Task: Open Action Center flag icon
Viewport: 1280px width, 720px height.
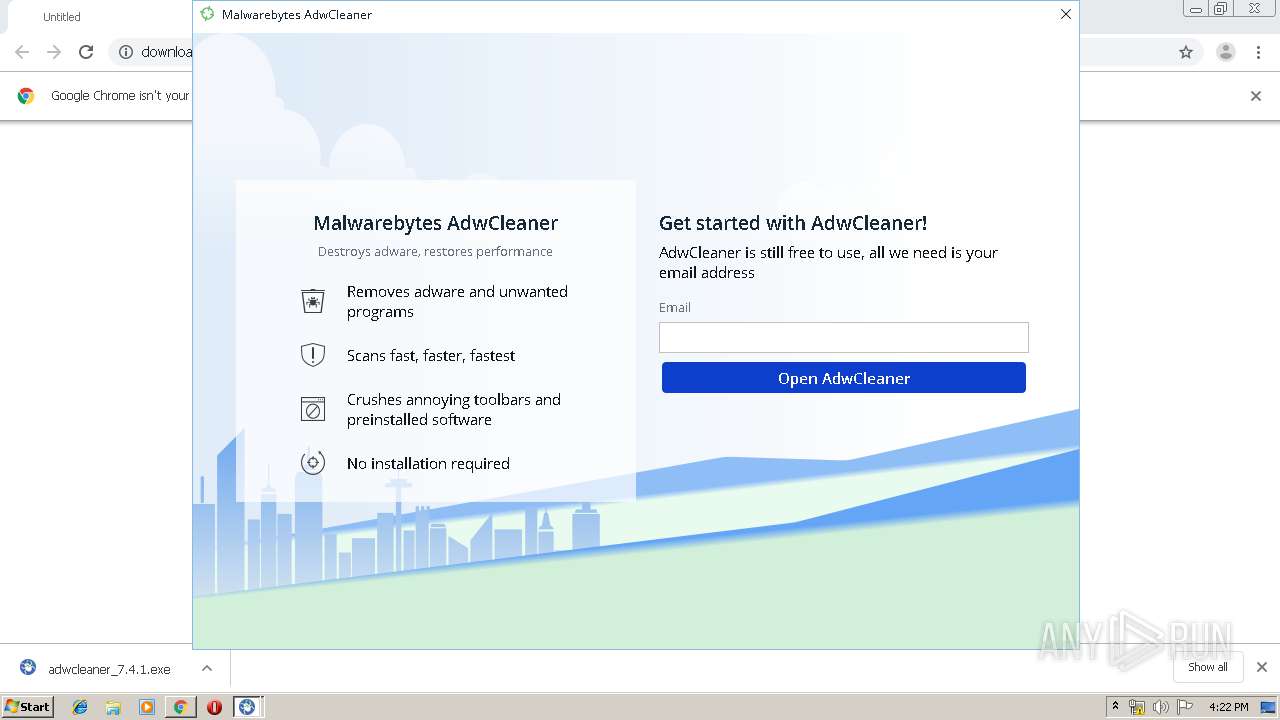Action: 1185,707
